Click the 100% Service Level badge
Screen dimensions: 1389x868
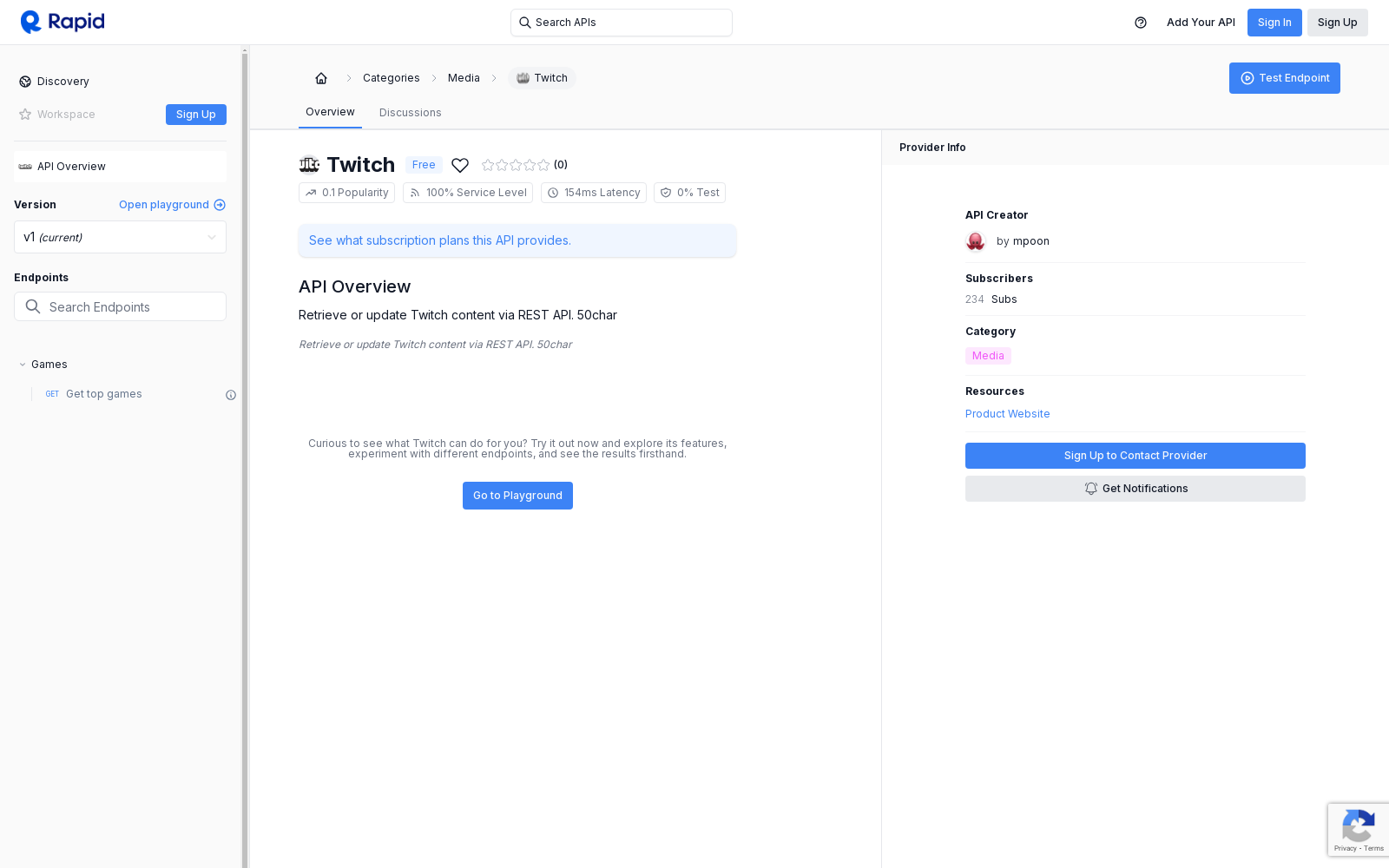(x=468, y=193)
